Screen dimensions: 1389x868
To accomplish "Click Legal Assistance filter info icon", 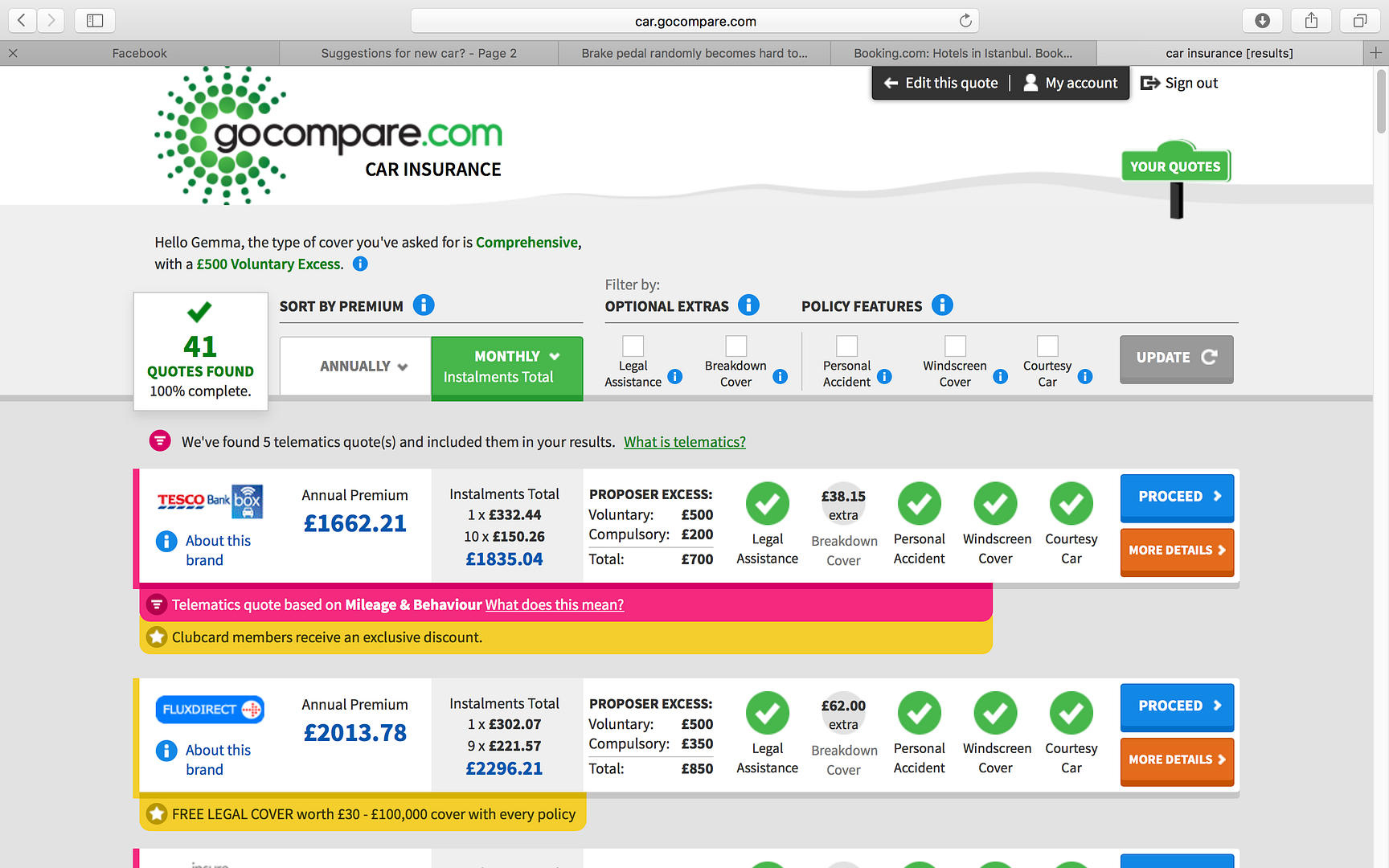I will [x=675, y=376].
